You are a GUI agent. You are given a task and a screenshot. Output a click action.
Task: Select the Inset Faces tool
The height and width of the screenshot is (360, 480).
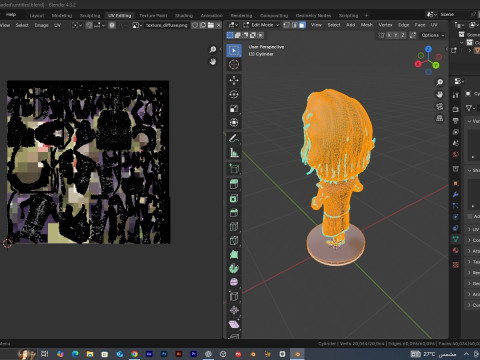(x=234, y=199)
